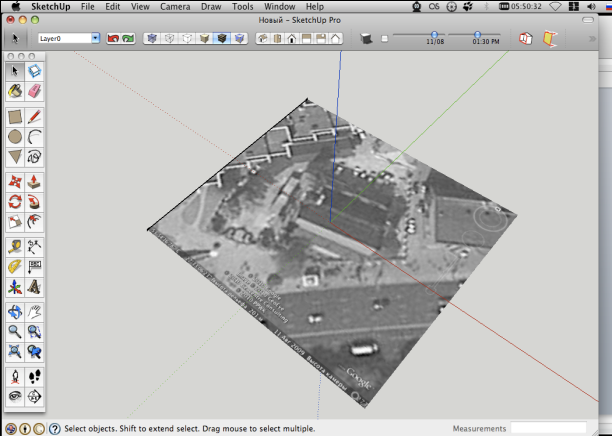
Task: Open the Camera menu
Action: coord(174,6)
